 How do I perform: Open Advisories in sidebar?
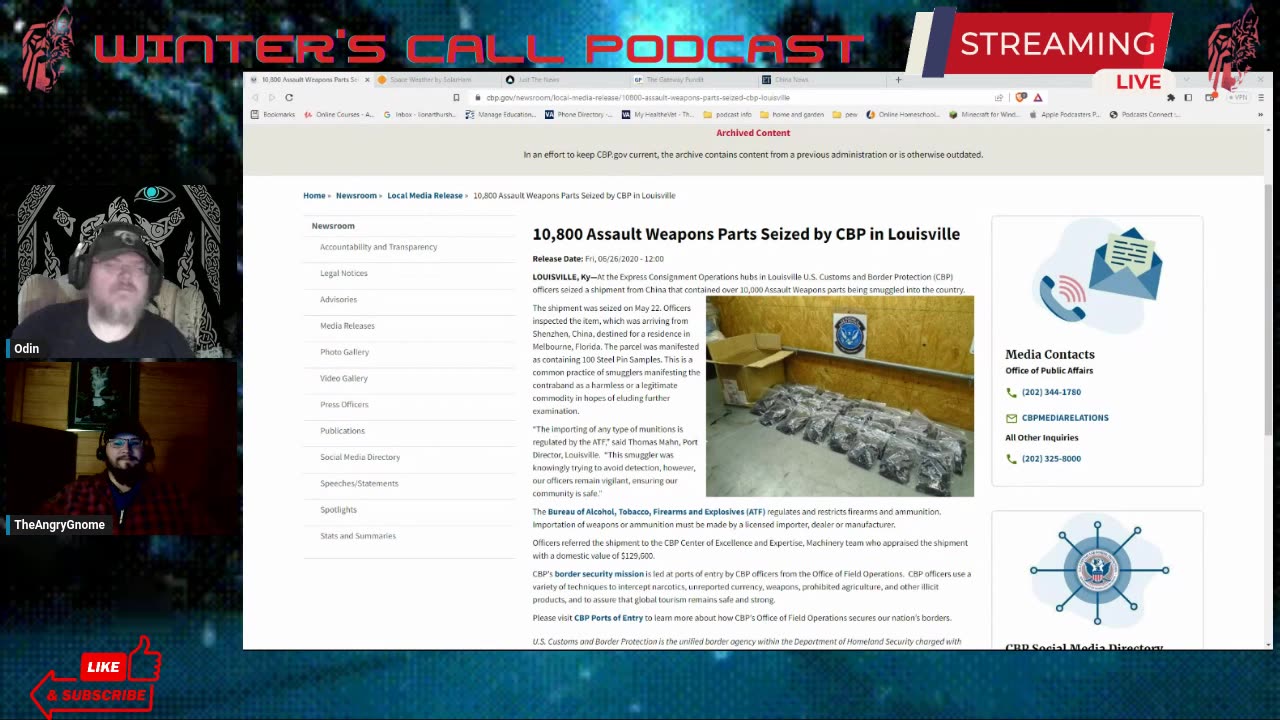[x=338, y=299]
